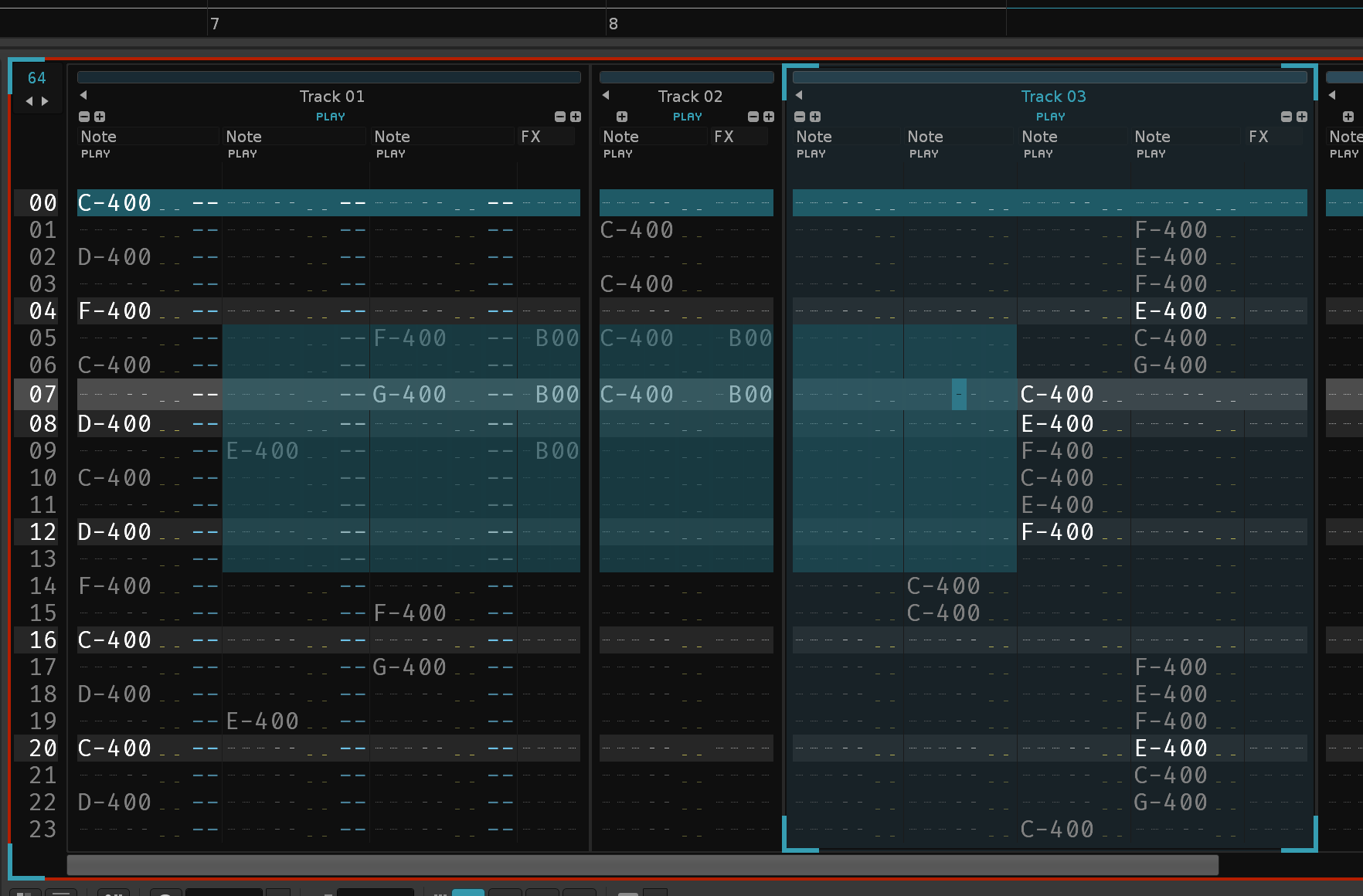The image size is (1363, 896).
Task: Remove an effect column from Track 03
Action: (x=1287, y=117)
